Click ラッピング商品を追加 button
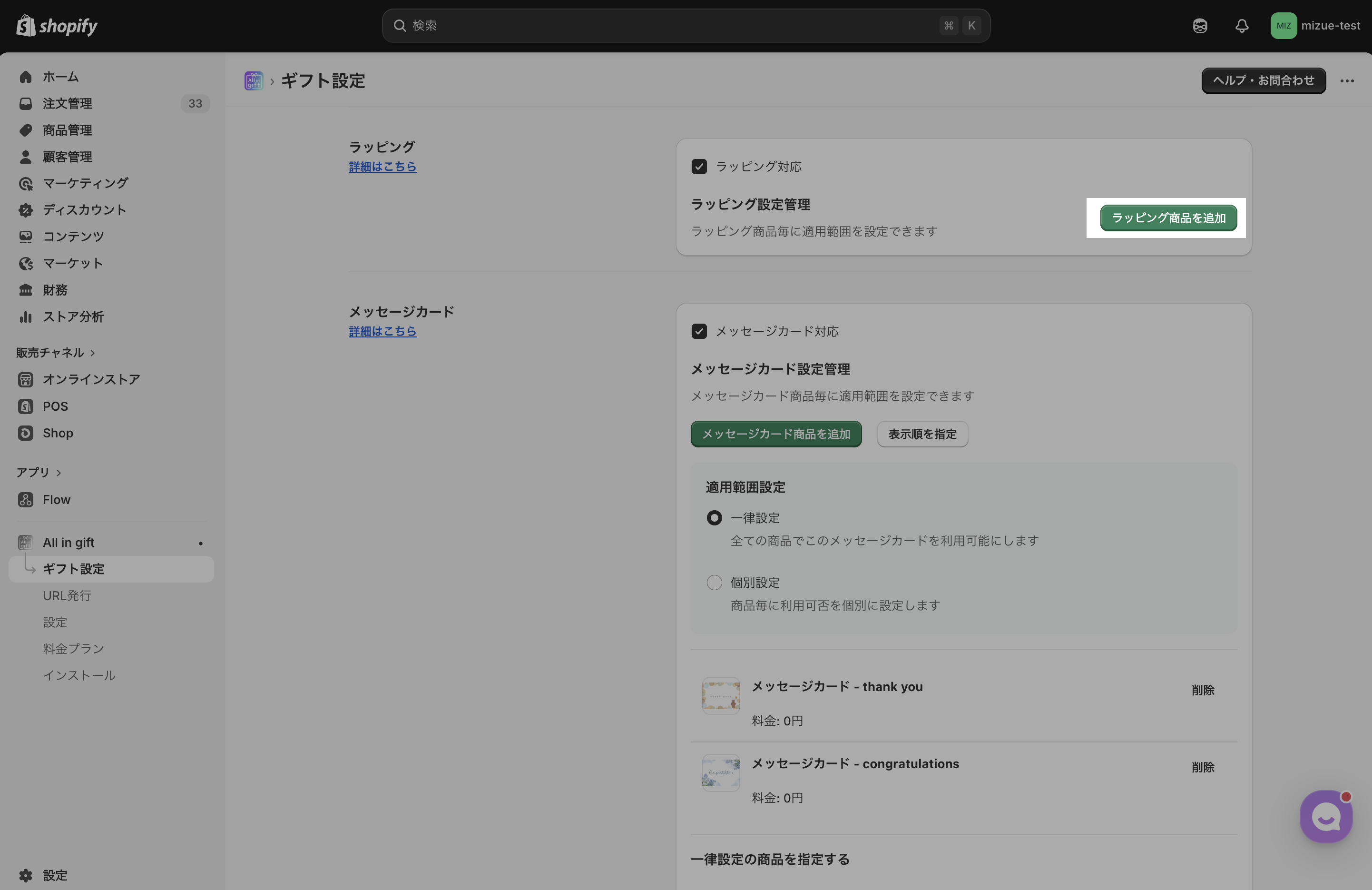1372x890 pixels. (1168, 218)
